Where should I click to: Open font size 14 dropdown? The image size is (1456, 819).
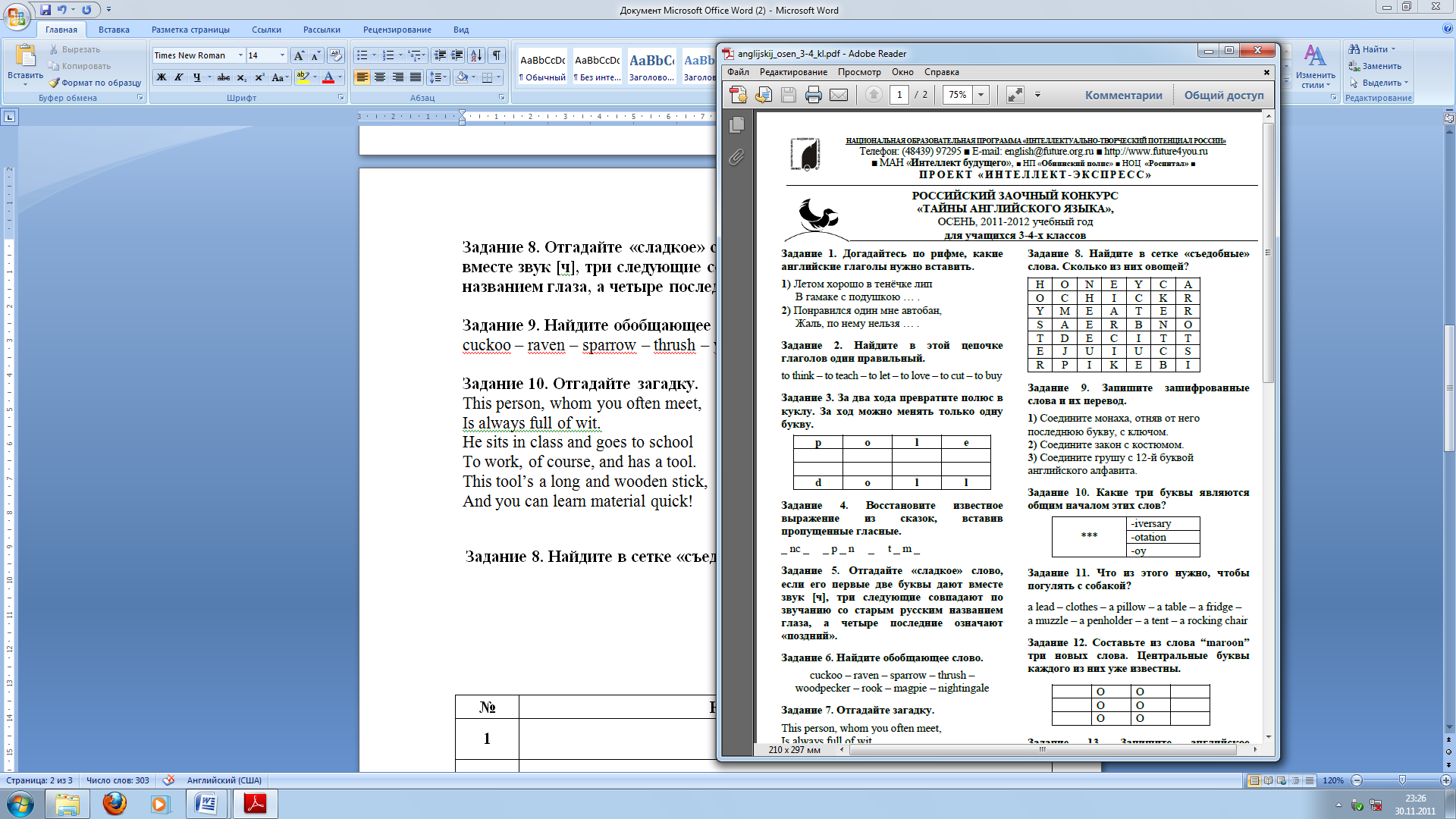pyautogui.click(x=282, y=55)
